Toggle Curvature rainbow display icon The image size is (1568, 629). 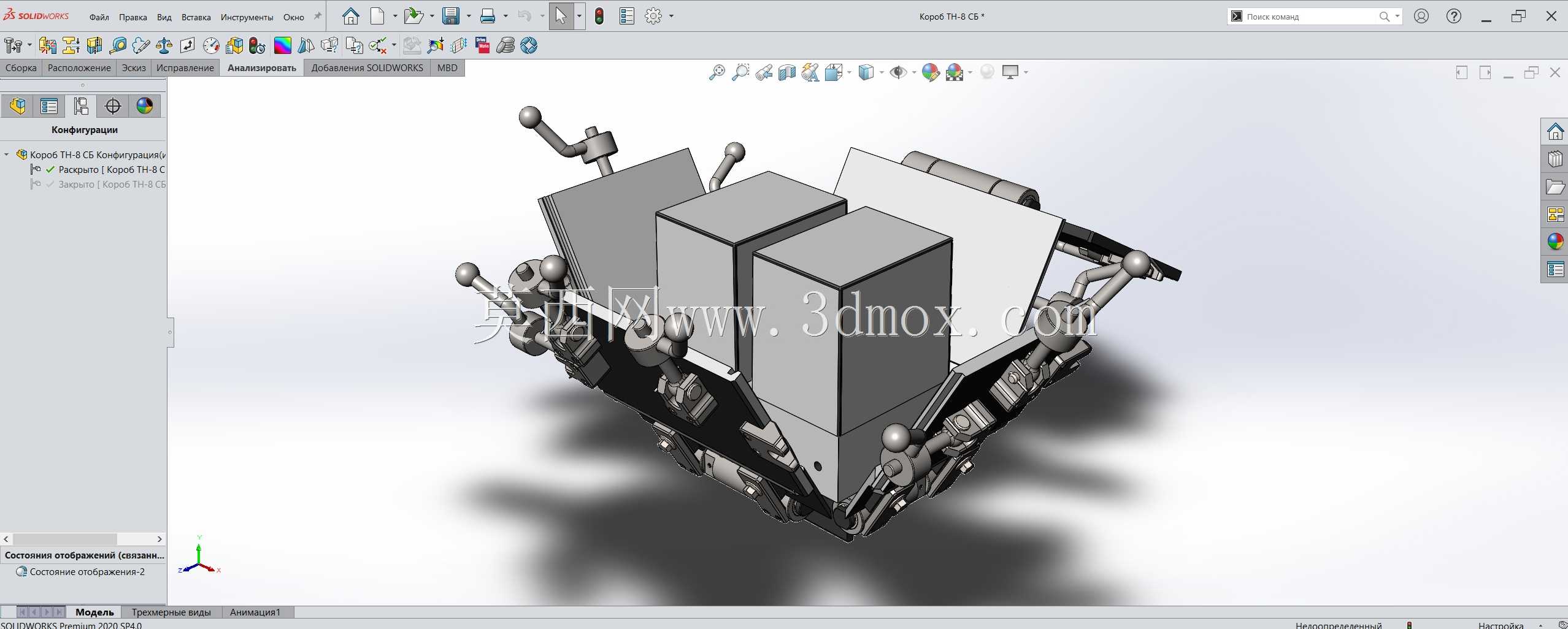tap(282, 45)
